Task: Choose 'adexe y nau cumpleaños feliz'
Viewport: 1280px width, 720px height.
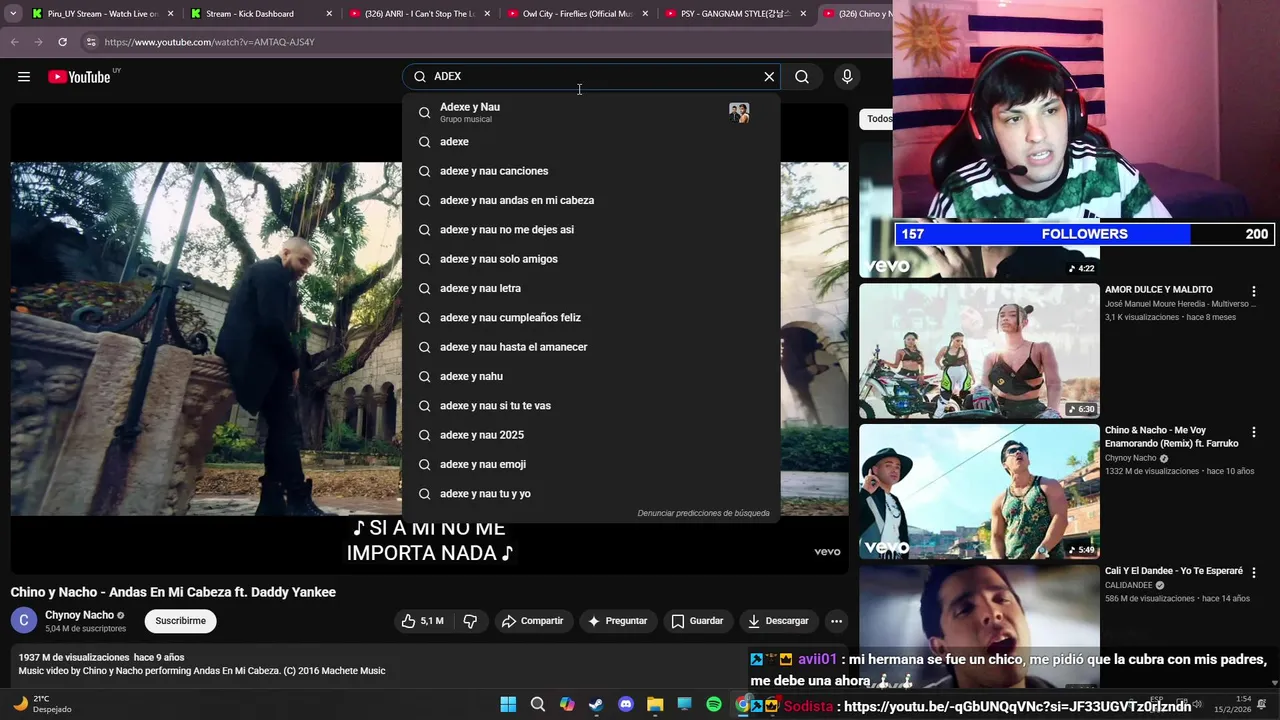Action: click(x=591, y=318)
